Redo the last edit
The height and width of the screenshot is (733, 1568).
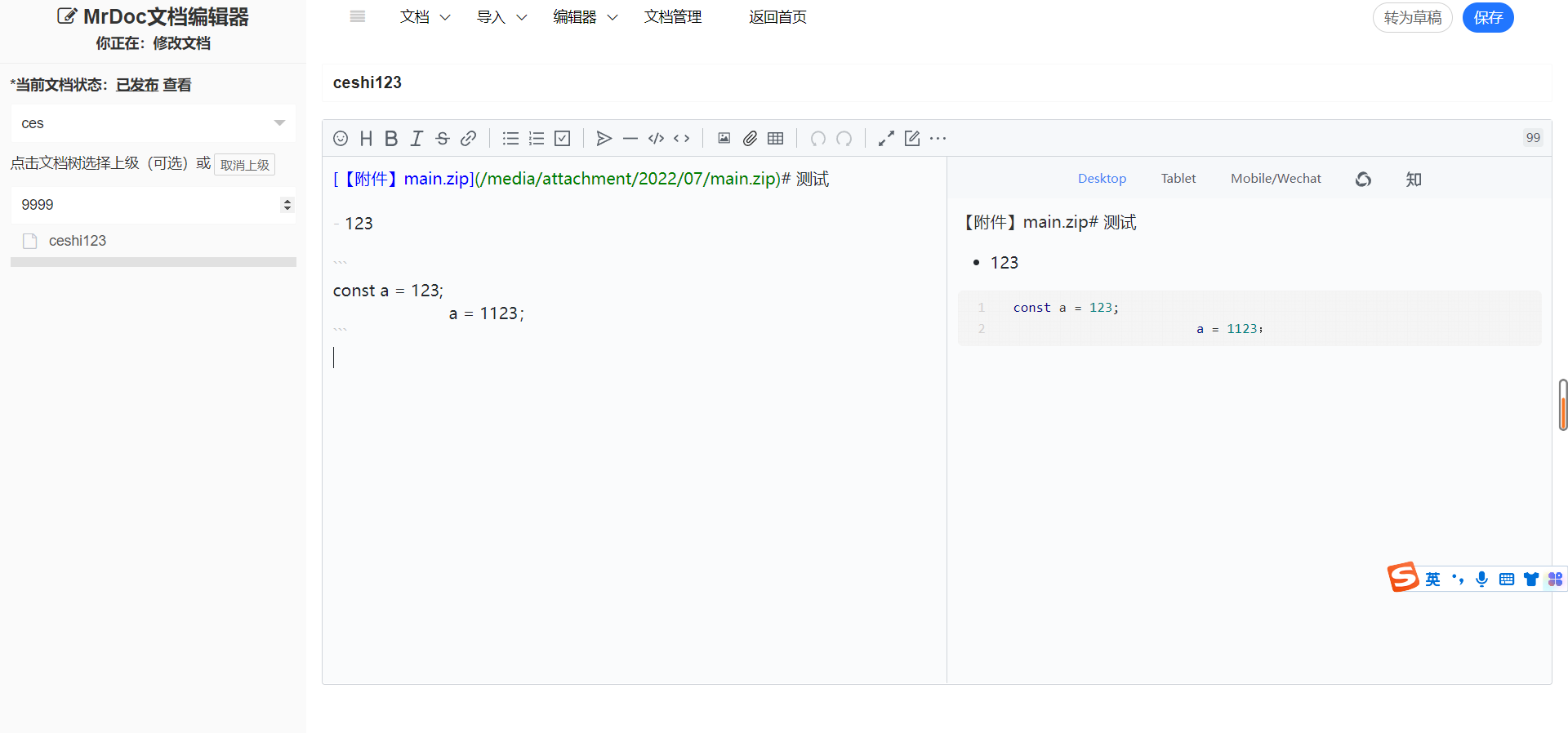[x=844, y=139]
